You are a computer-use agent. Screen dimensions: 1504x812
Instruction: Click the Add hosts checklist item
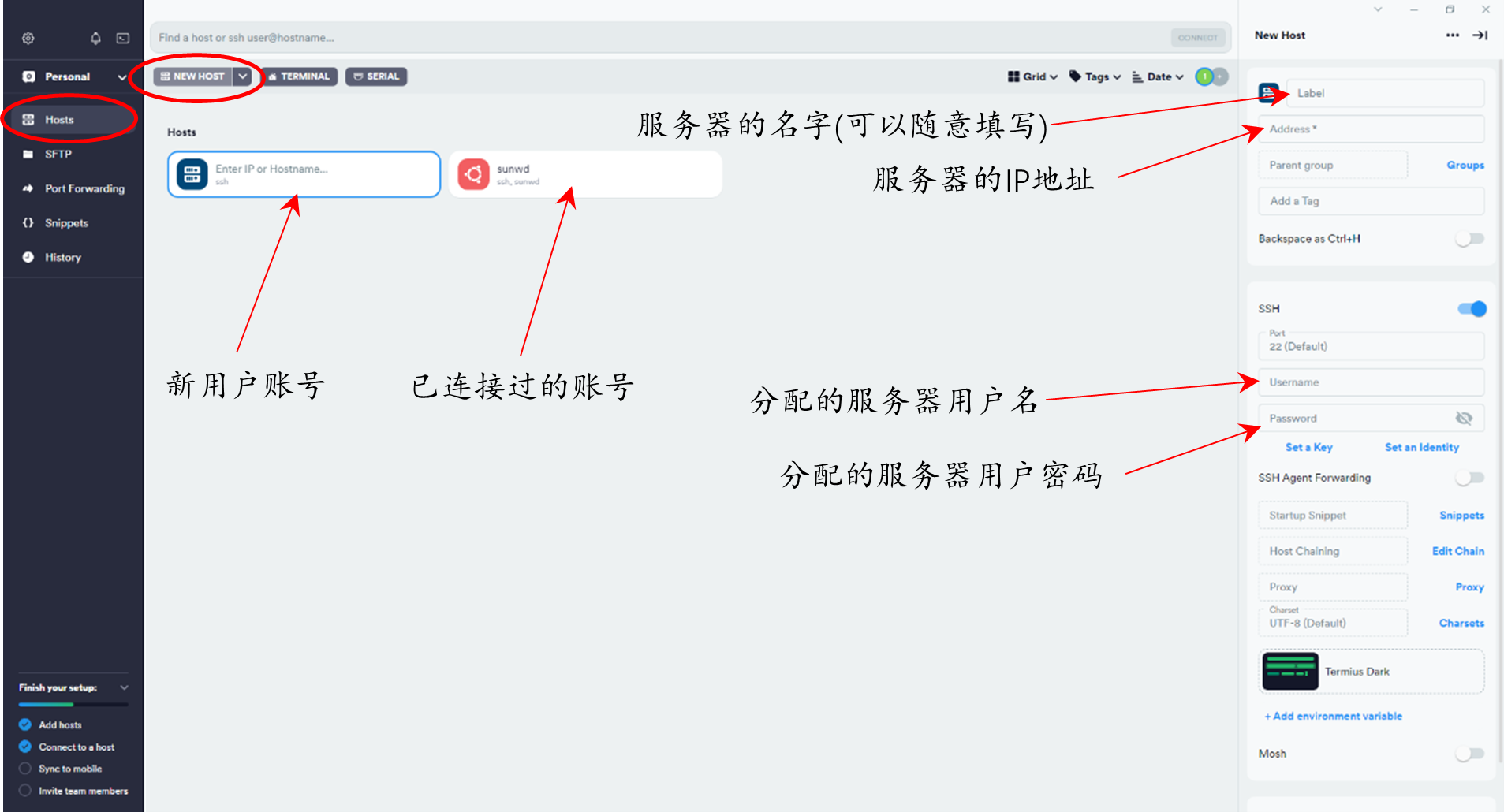50,724
